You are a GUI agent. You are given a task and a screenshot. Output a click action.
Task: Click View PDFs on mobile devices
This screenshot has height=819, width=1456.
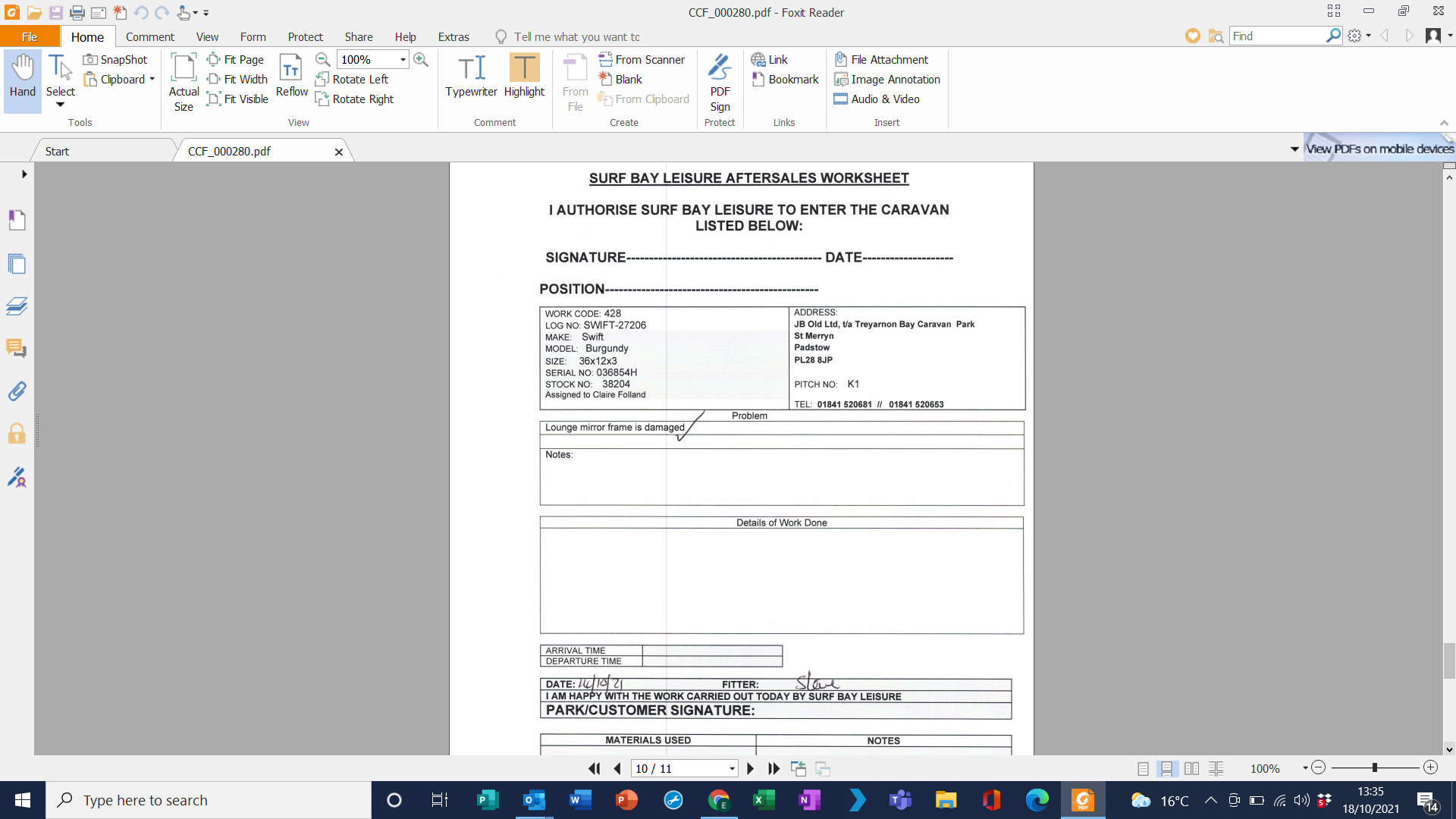[1379, 149]
